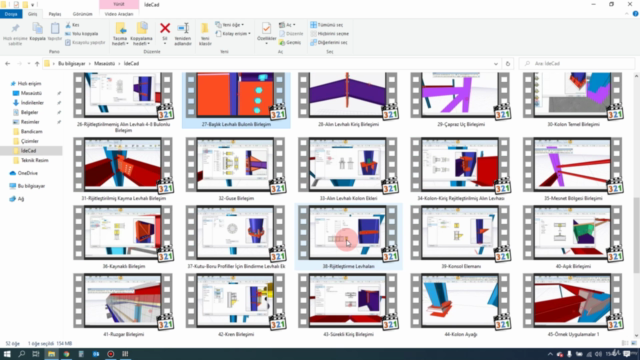
Task: Switch to large icons view button
Action: 633,344
